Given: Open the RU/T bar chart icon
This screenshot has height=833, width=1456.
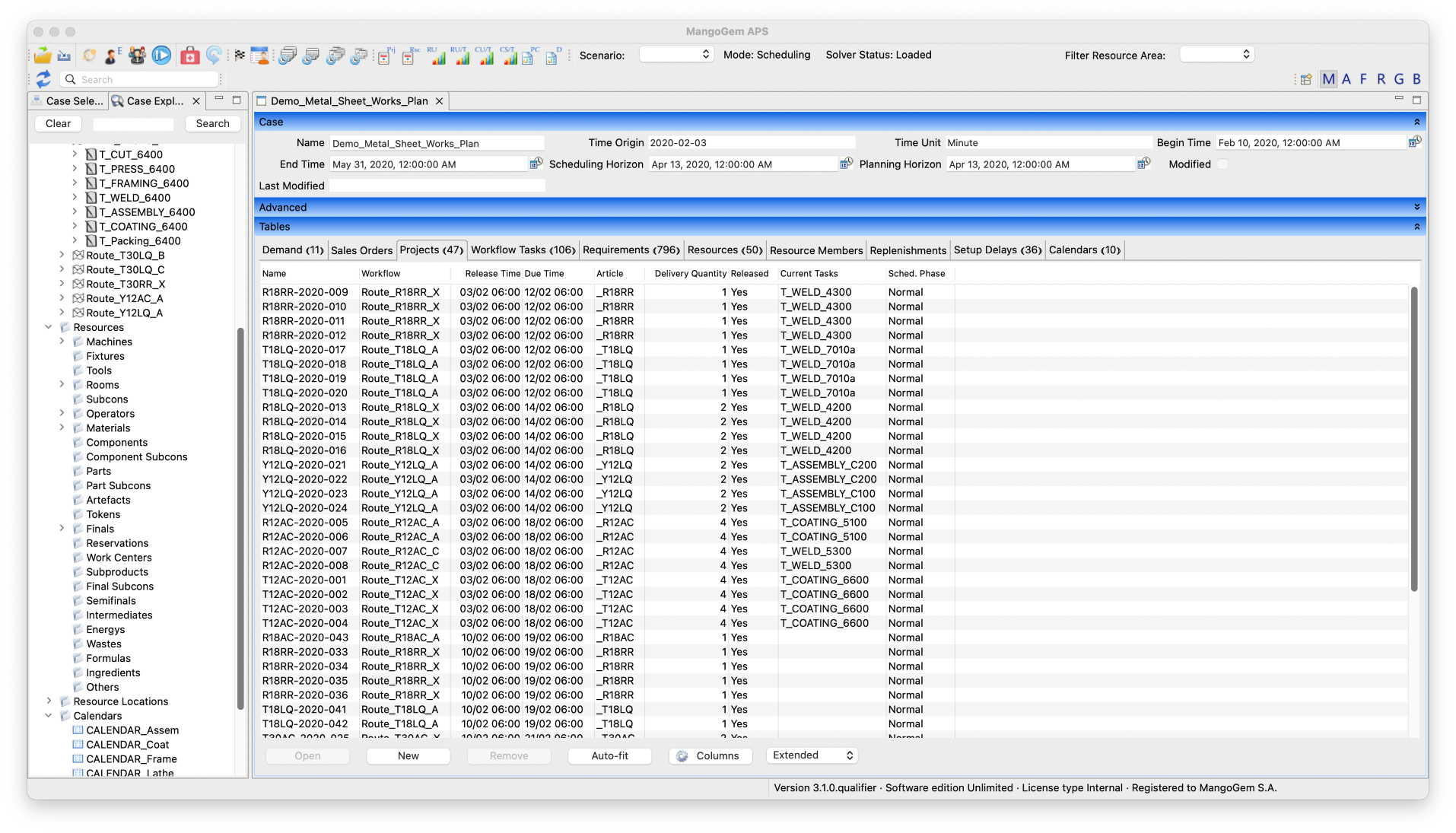Looking at the screenshot, I should 460,56.
